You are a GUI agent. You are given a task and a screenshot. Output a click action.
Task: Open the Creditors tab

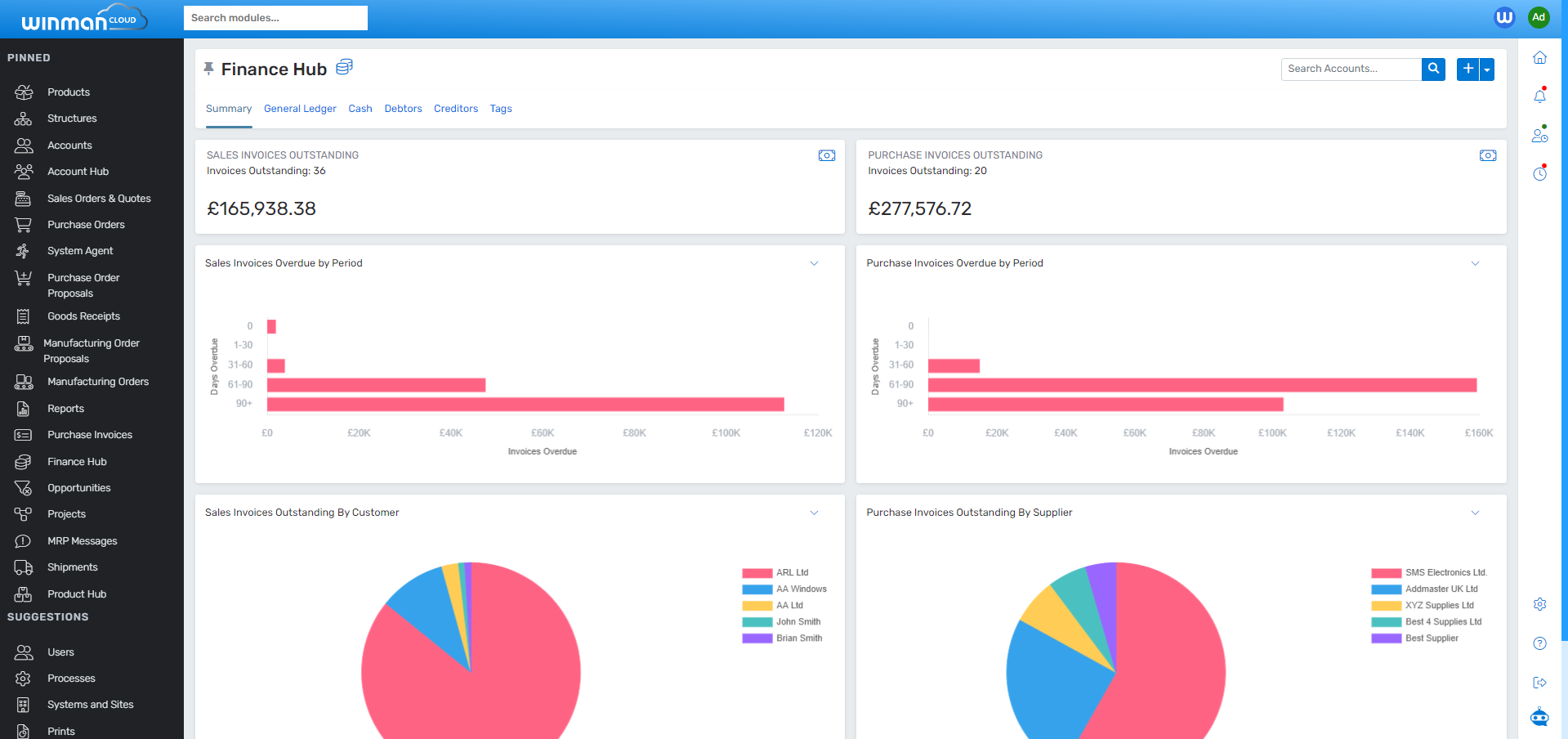tap(456, 108)
